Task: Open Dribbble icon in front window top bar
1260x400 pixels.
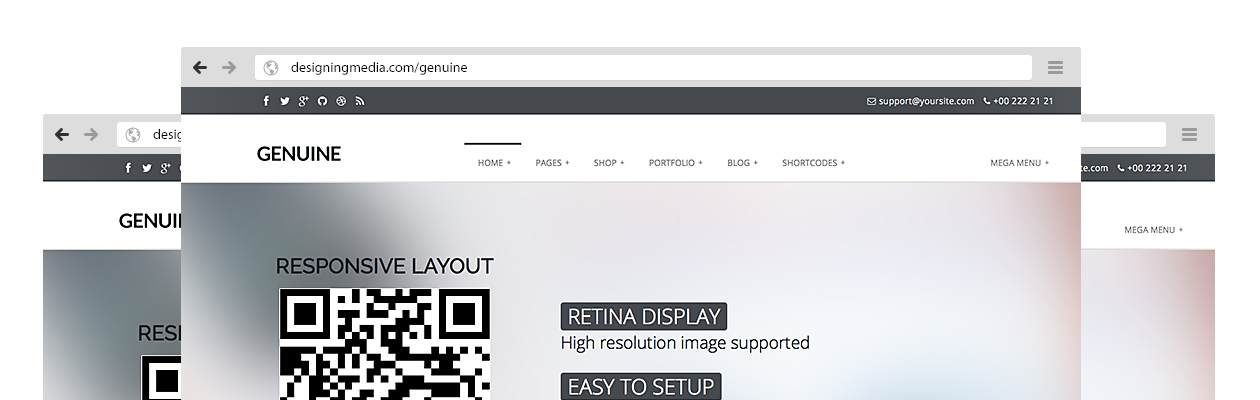Action: pyautogui.click(x=341, y=101)
